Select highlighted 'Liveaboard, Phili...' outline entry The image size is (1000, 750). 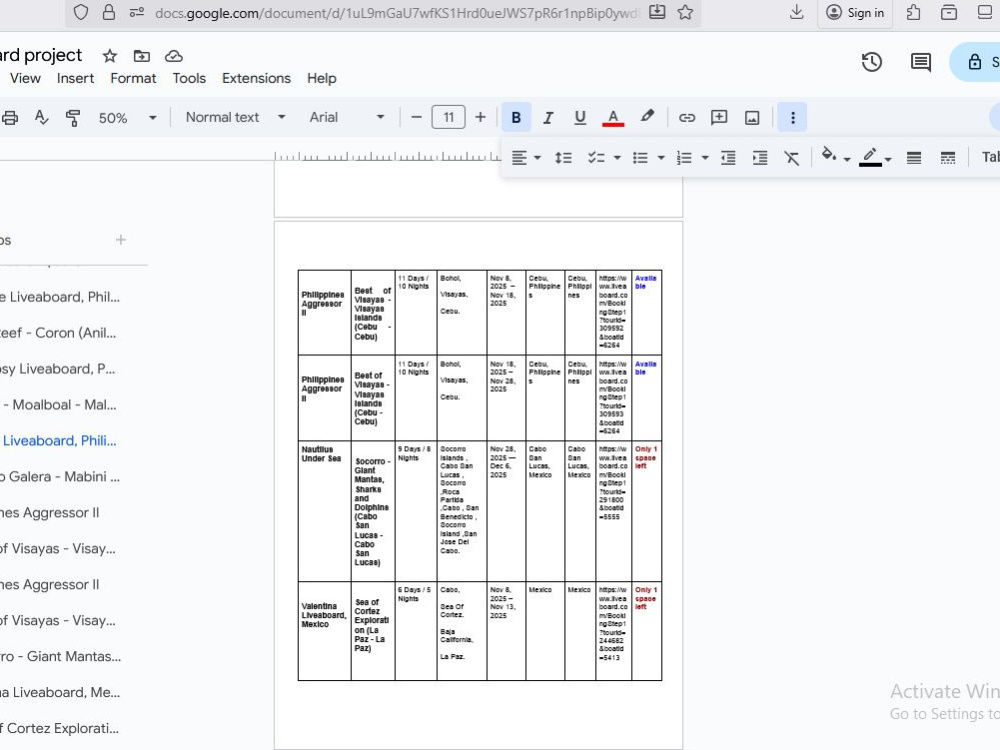click(x=59, y=441)
